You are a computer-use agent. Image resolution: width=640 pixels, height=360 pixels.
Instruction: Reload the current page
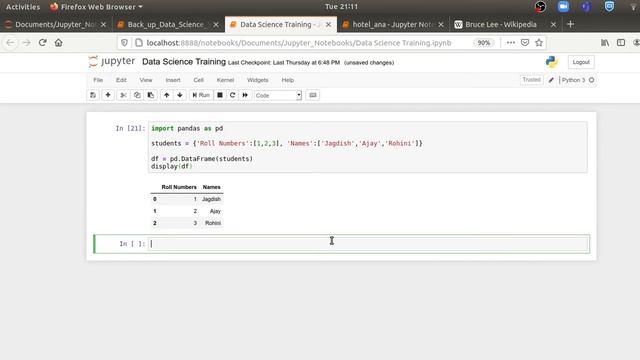coord(42,42)
